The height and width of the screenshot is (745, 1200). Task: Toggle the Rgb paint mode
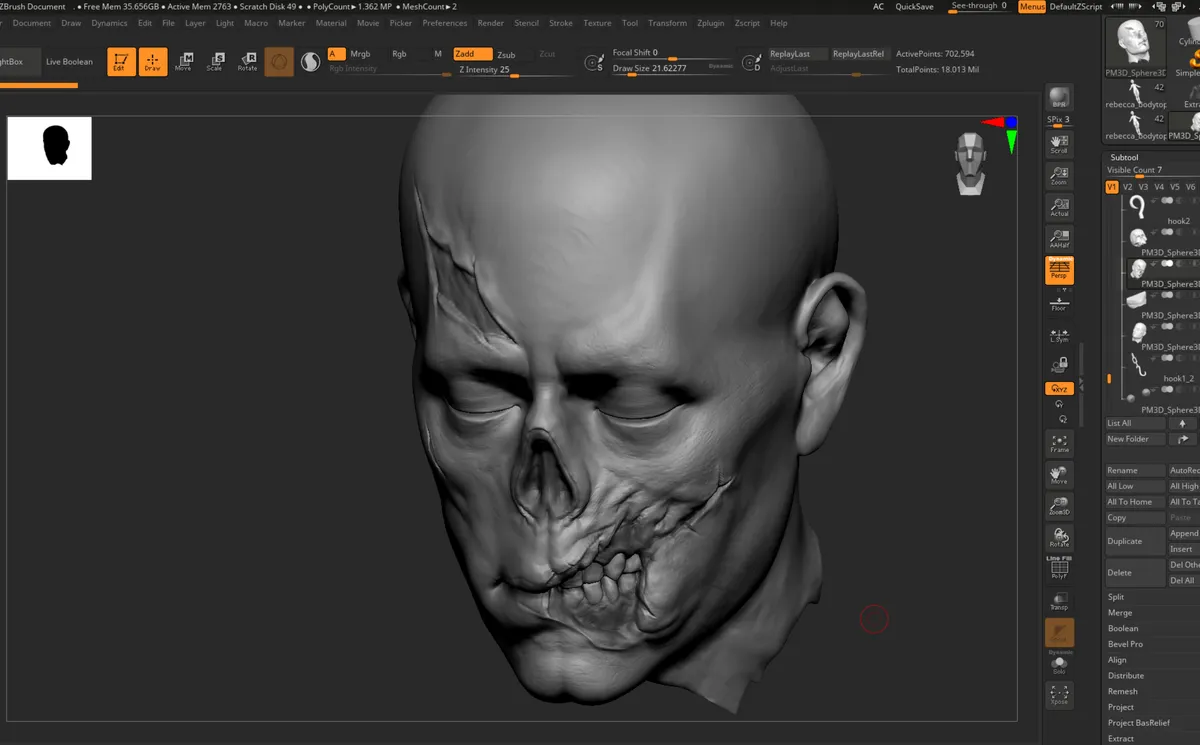pos(399,54)
